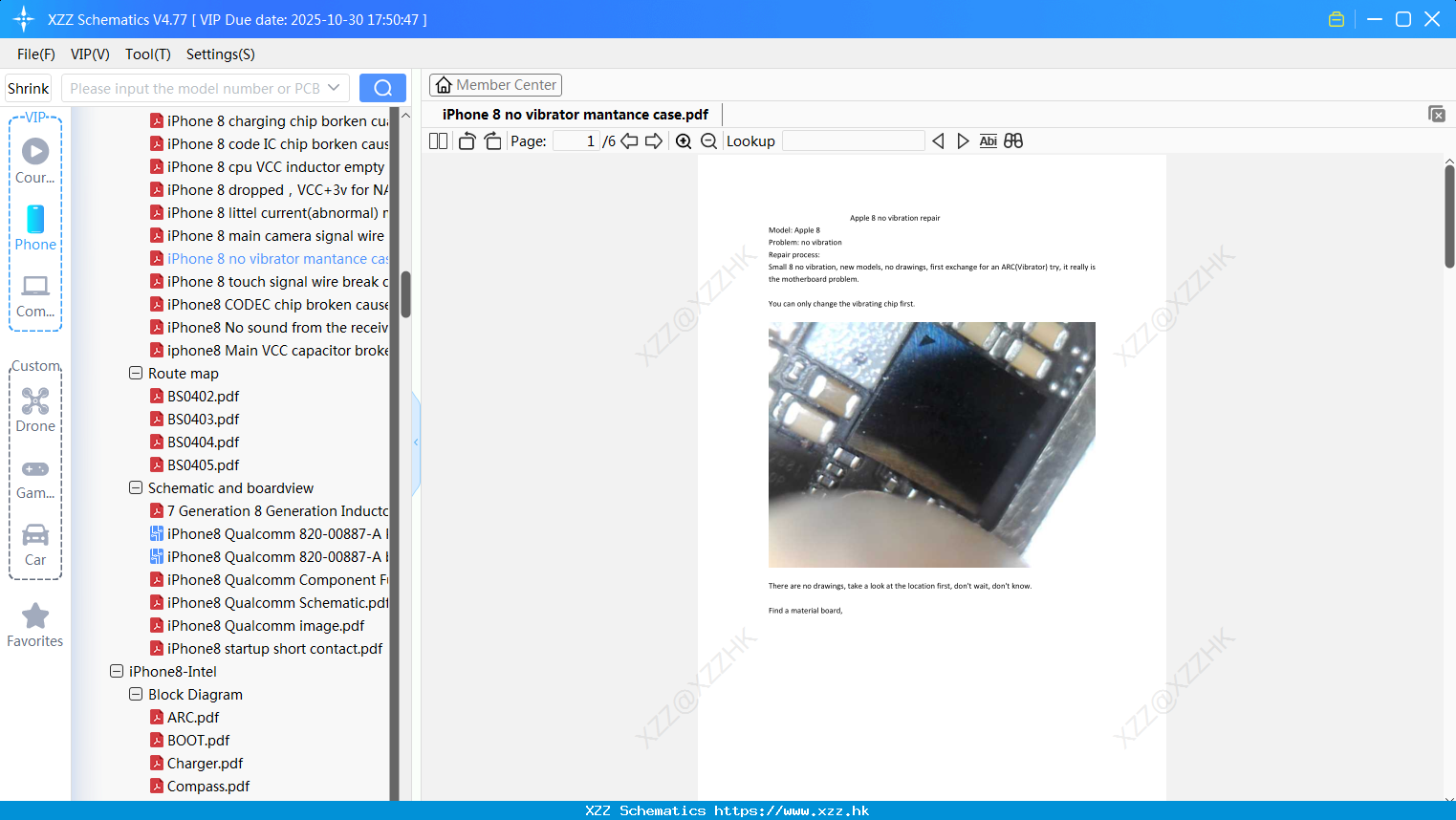Click the model number input field
This screenshot has width=1456, height=820.
click(x=194, y=88)
